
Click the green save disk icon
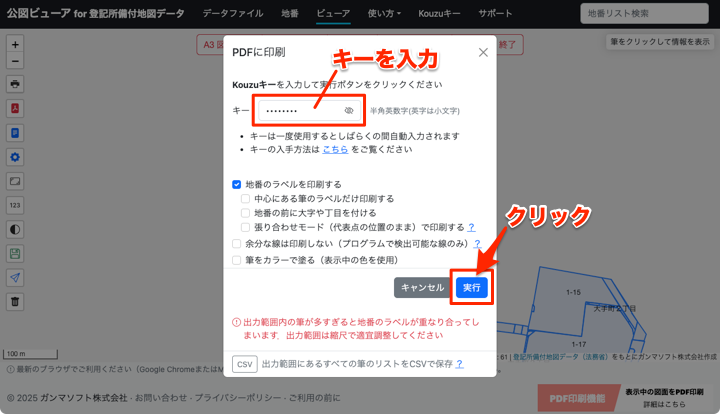point(15,253)
